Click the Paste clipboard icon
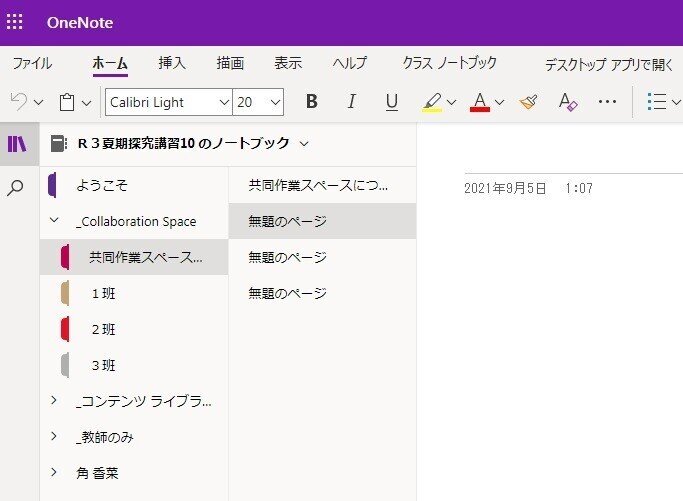Viewport: 683px width, 501px height. click(x=67, y=102)
